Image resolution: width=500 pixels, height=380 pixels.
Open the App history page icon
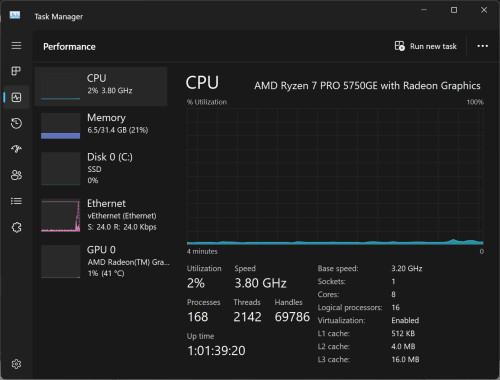[16, 123]
